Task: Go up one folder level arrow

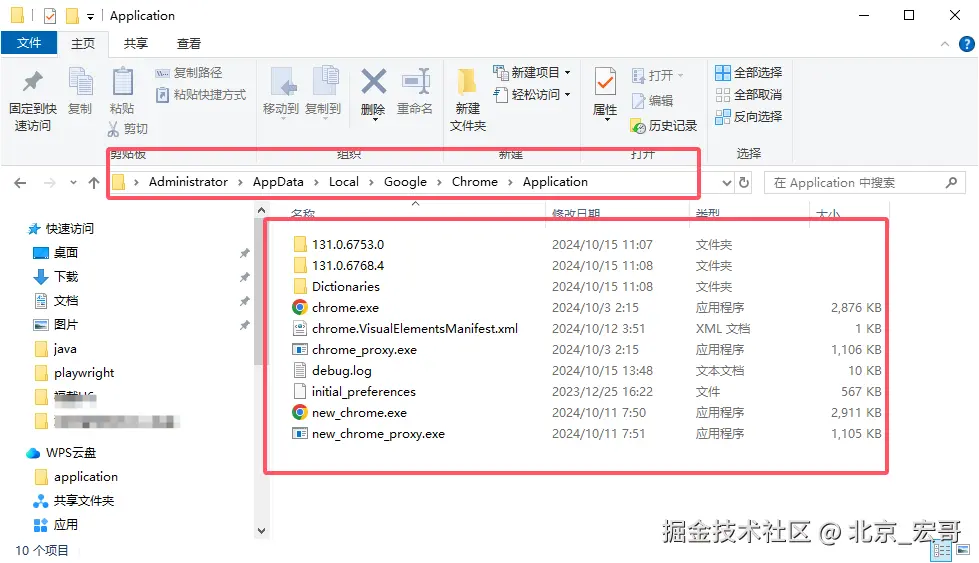Action: coord(94,183)
